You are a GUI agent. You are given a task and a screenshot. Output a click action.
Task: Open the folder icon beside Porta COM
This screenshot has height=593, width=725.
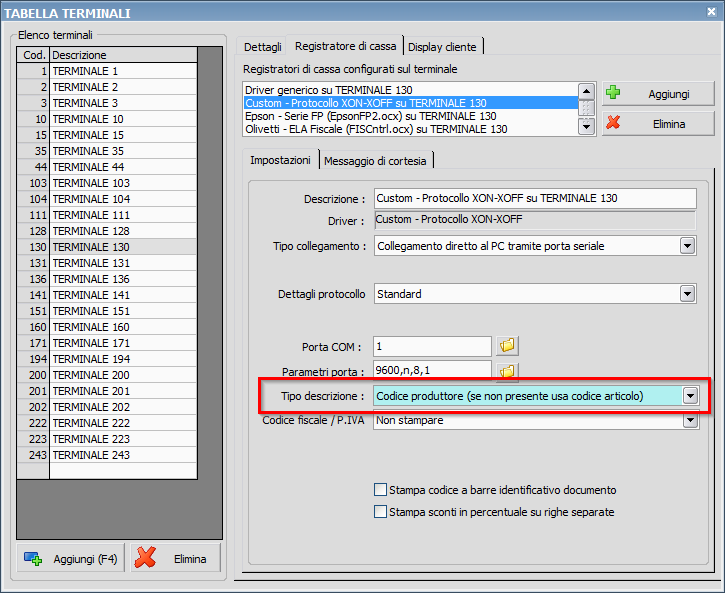pos(507,346)
